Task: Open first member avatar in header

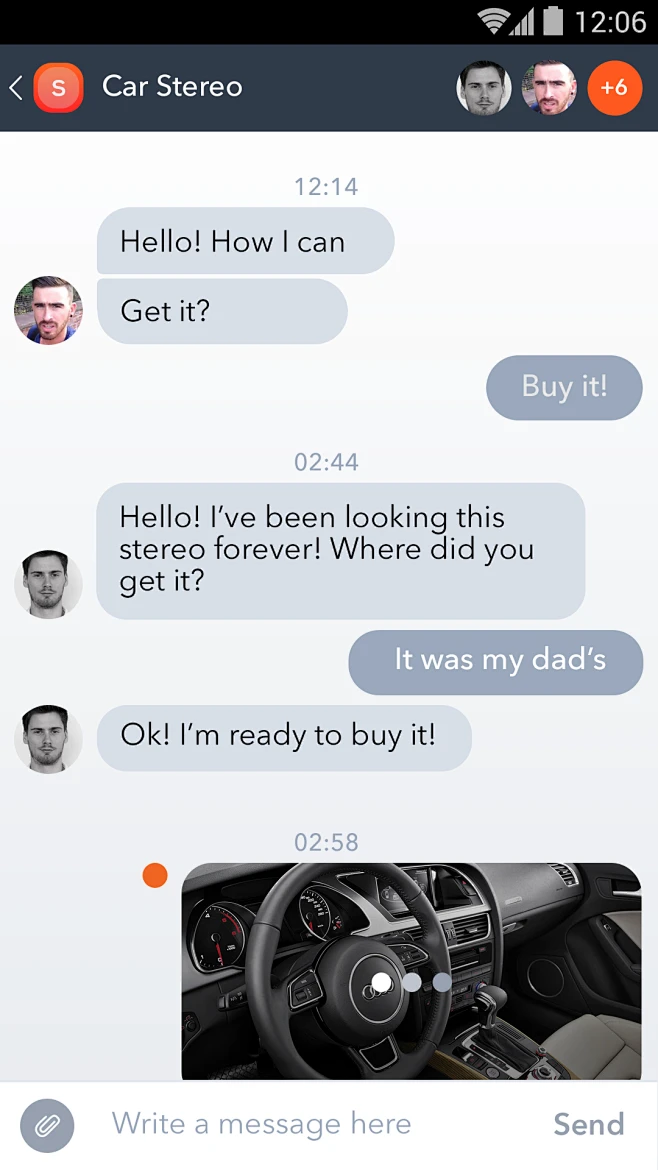Action: (484, 88)
